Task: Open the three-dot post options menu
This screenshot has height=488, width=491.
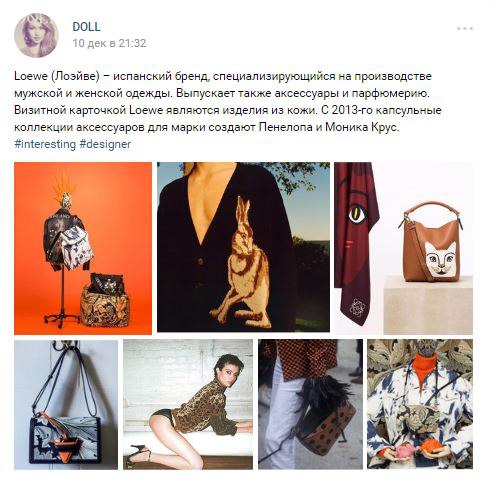Action: [465, 29]
